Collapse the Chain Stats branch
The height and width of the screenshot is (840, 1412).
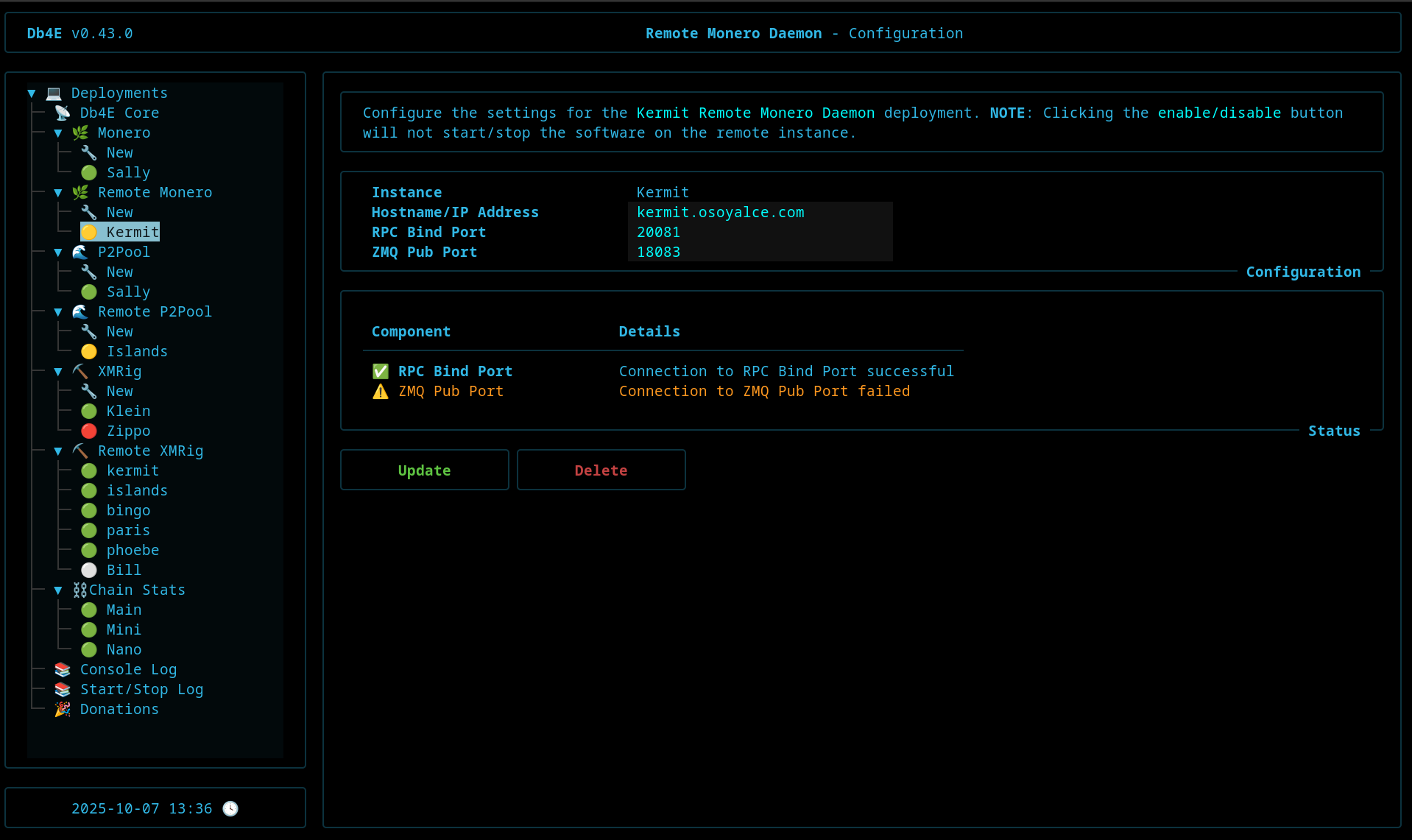[58, 590]
